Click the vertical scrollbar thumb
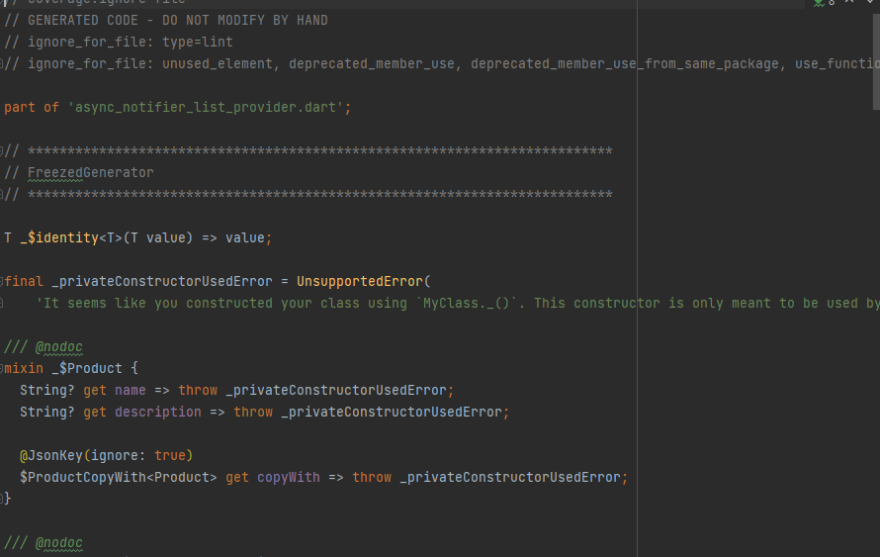880x557 pixels. point(876,62)
